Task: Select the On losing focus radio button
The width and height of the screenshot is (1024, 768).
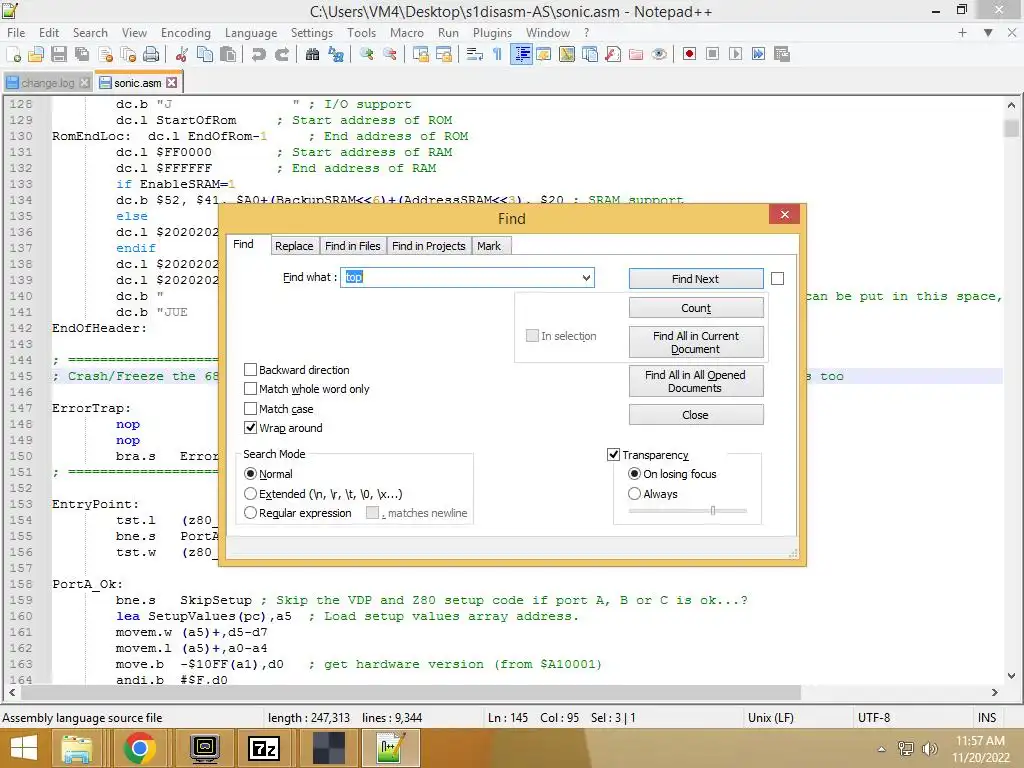Action: pos(634,474)
